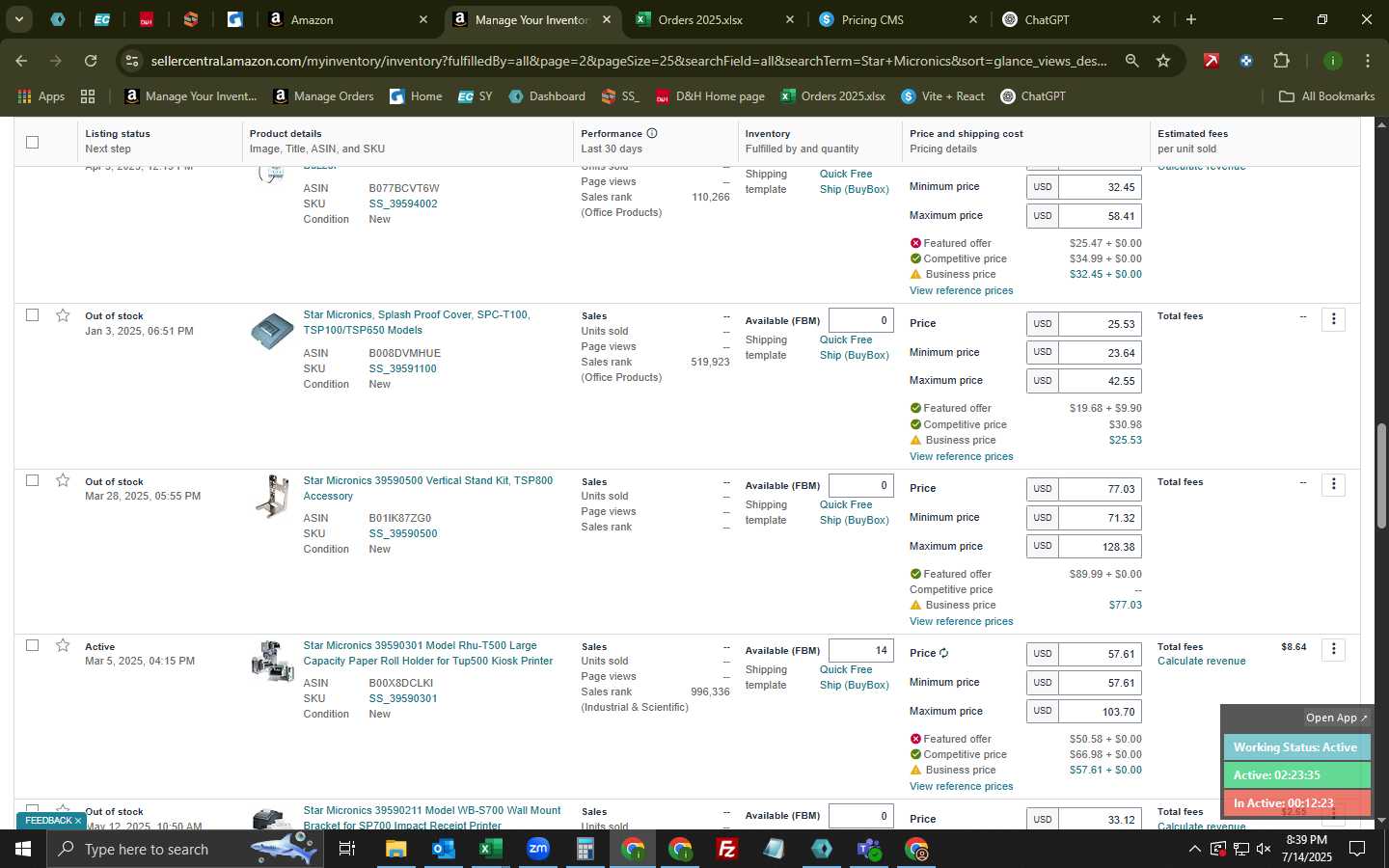The image size is (1389, 868).
Task: Check the Vertical Stand Kit row checkbox
Action: click(32, 480)
